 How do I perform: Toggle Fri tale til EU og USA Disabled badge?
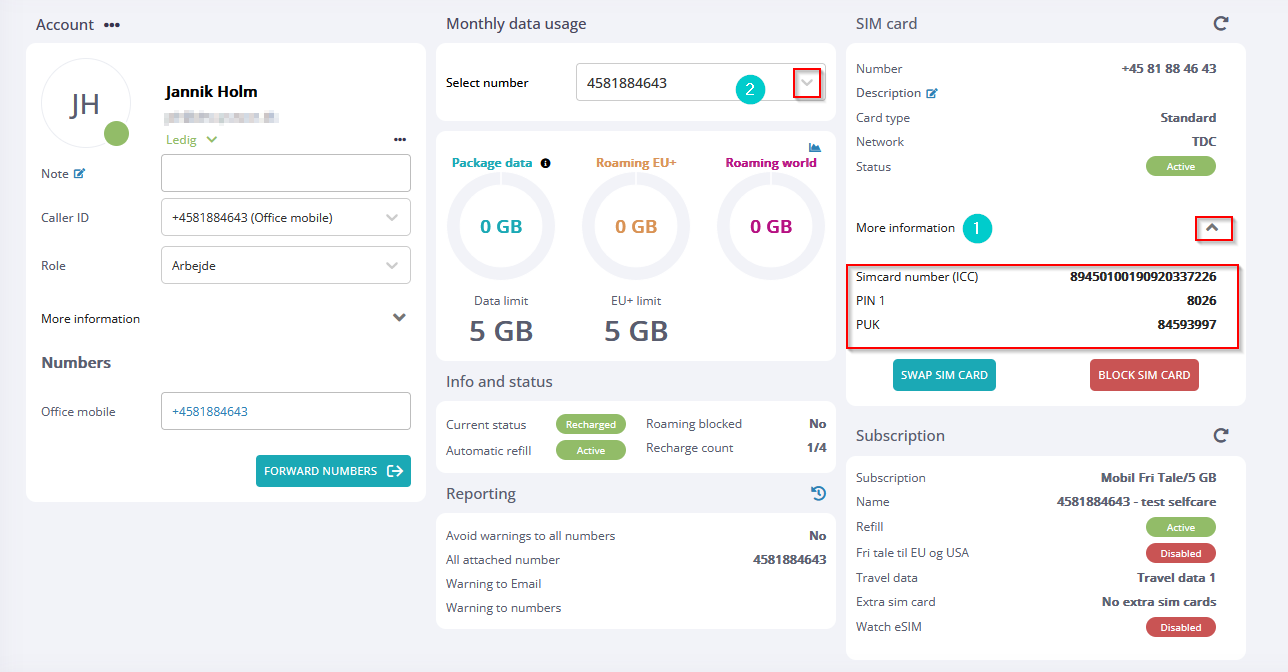tap(1181, 553)
